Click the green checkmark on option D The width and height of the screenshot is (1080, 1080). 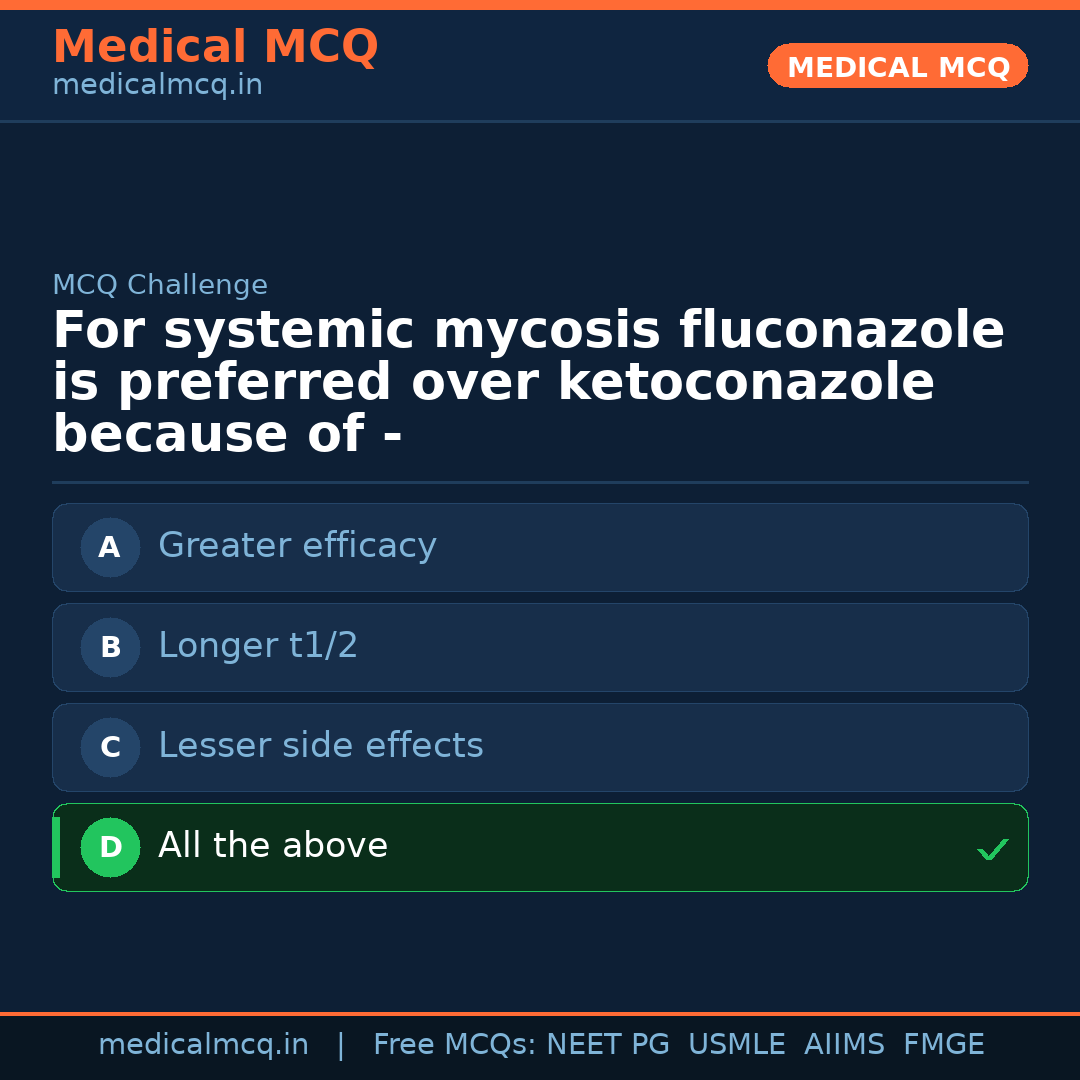tap(992, 849)
